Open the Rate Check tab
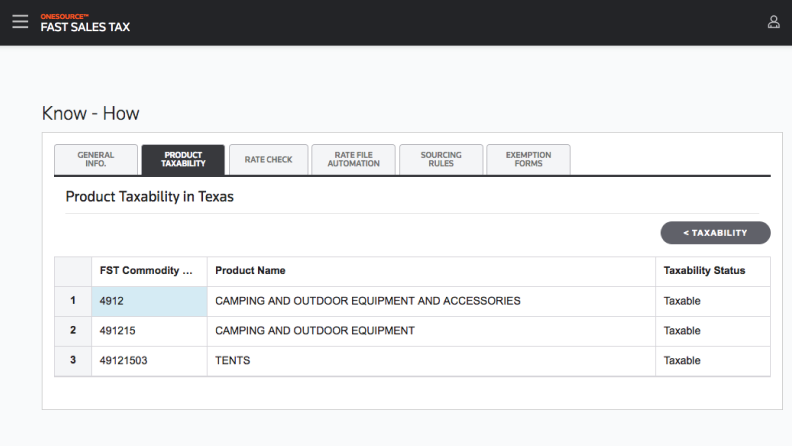The width and height of the screenshot is (792, 446). pos(268,160)
